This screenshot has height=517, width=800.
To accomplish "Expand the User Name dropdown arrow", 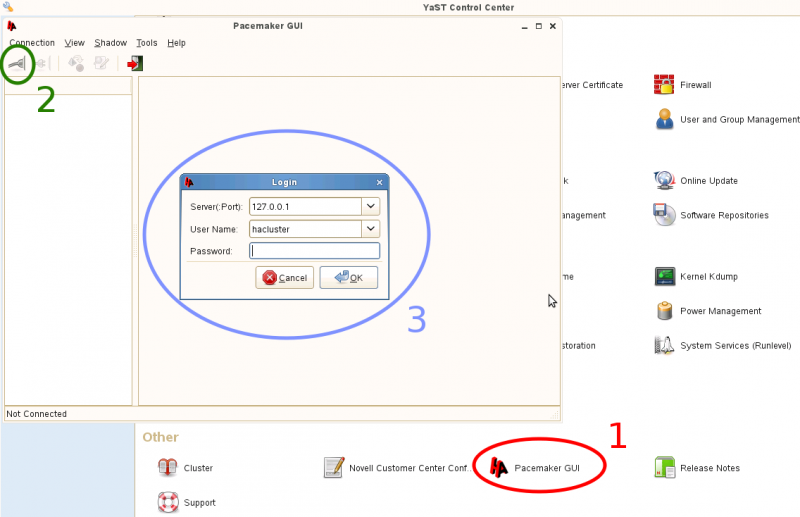I will click(x=371, y=229).
